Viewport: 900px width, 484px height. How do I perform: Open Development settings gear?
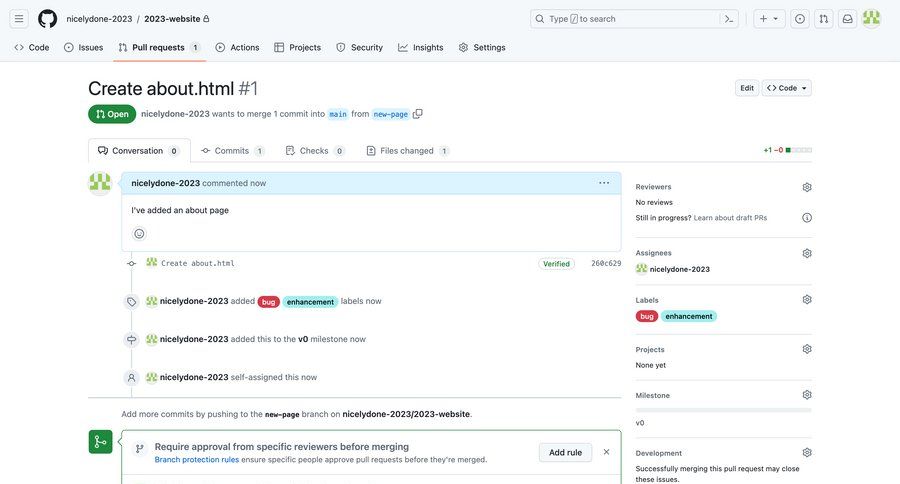[x=807, y=453]
